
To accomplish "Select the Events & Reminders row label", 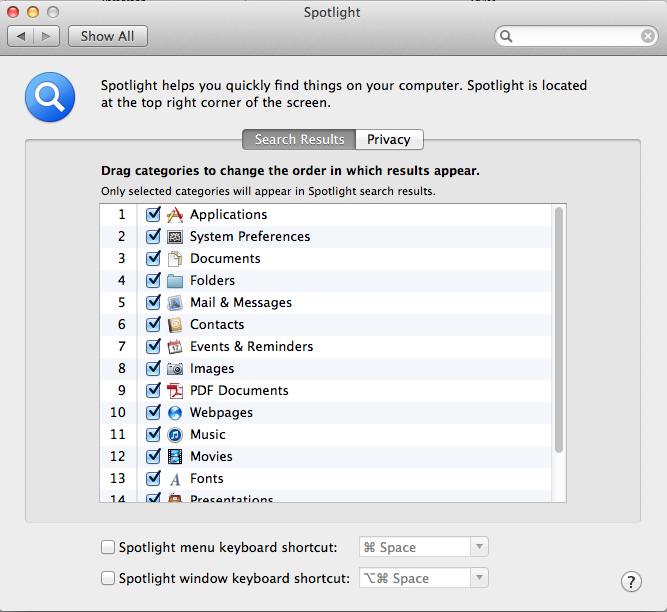I will click(251, 347).
